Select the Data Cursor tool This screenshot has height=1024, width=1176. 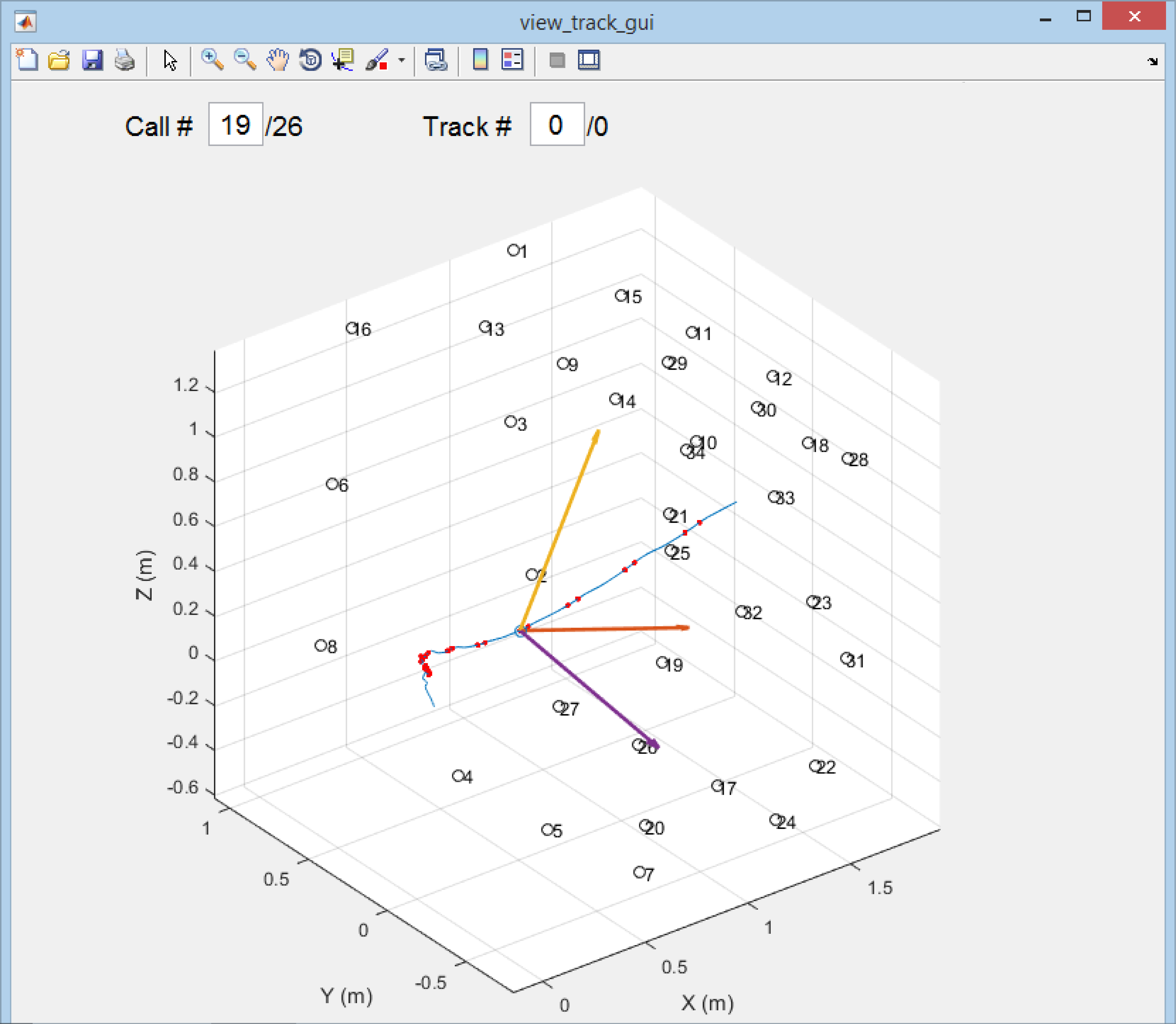pos(343,59)
